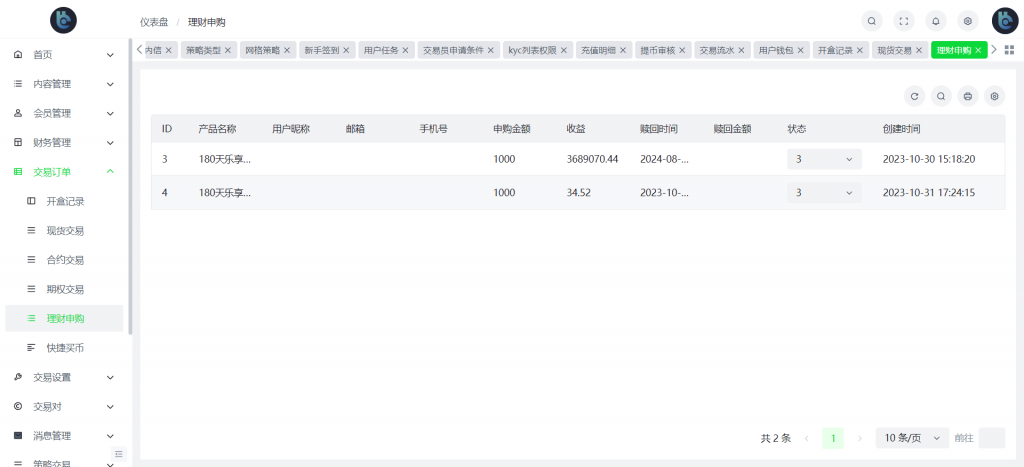Expand 首页 sidebar menu
Image resolution: width=1024 pixels, height=467 pixels.
coord(64,55)
